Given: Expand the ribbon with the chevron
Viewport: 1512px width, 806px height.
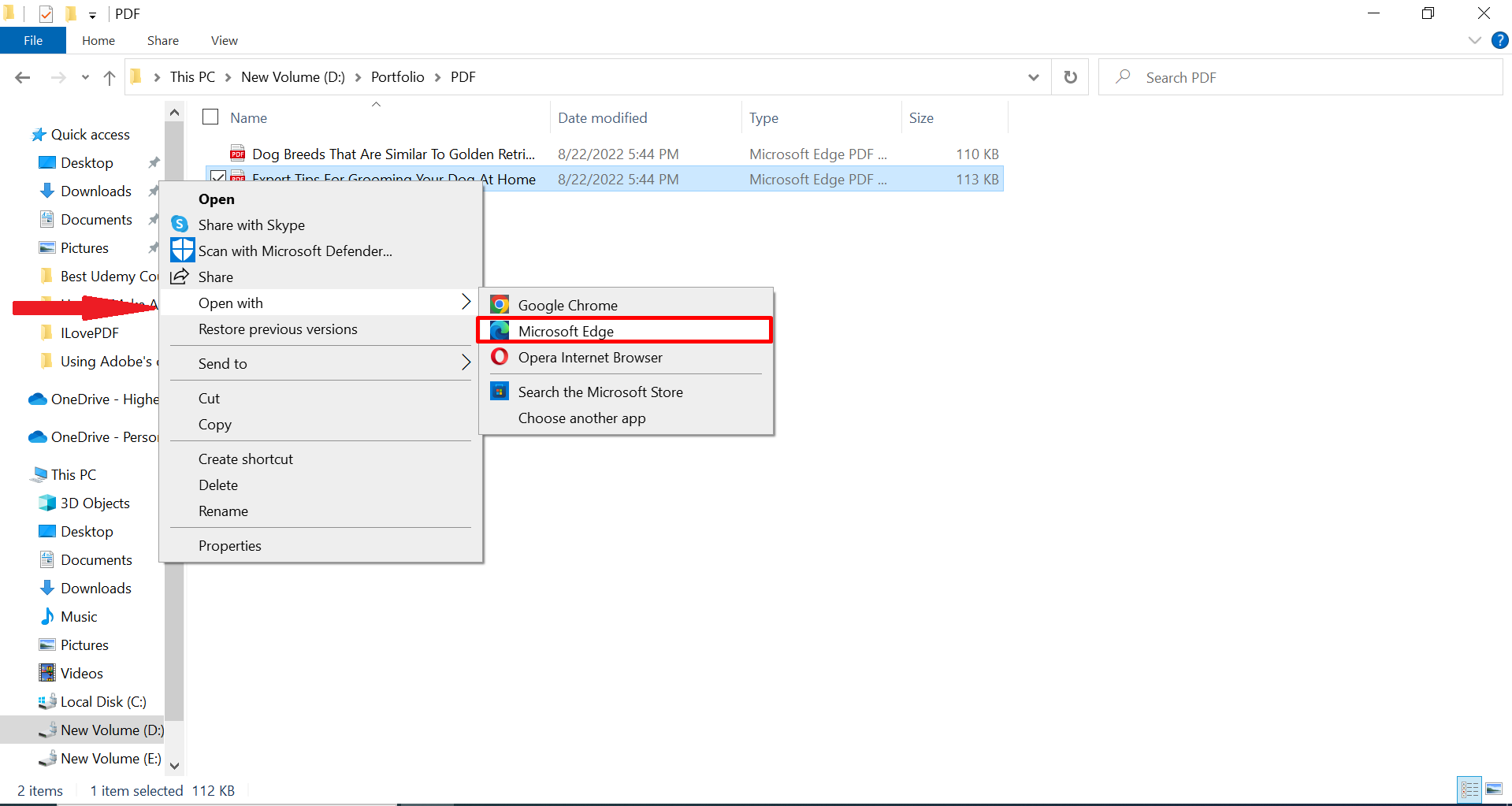Looking at the screenshot, I should 1474,39.
